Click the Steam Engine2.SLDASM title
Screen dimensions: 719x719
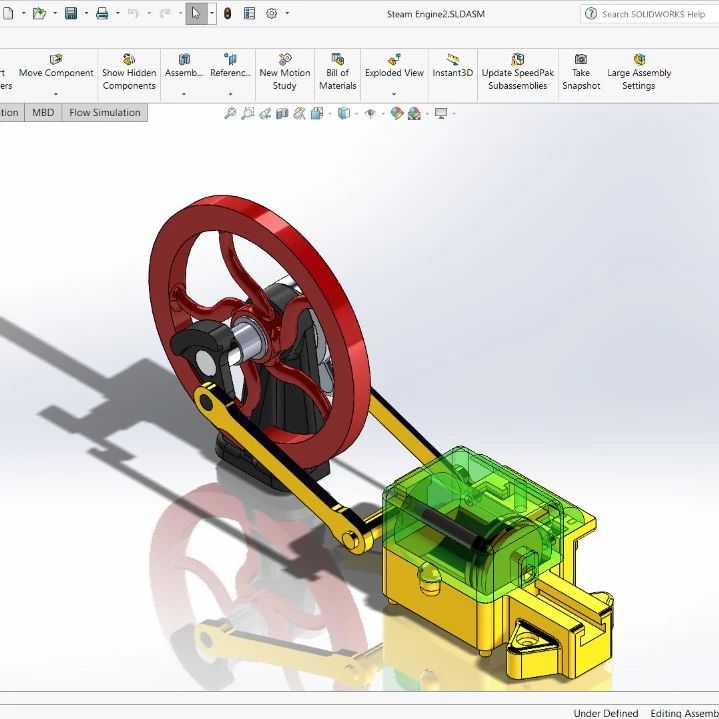coord(436,14)
